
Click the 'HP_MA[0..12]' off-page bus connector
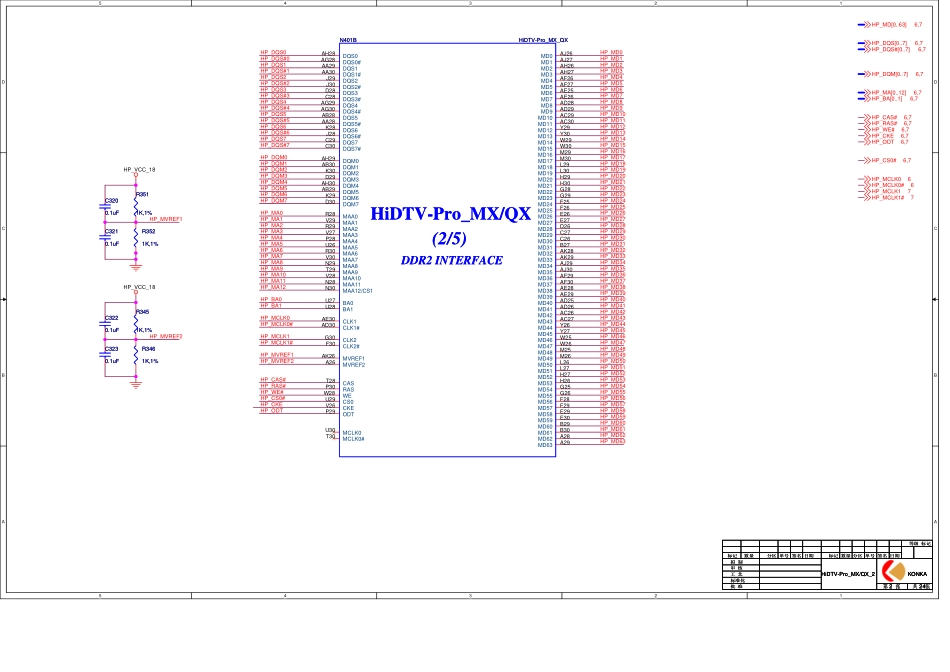pos(888,93)
